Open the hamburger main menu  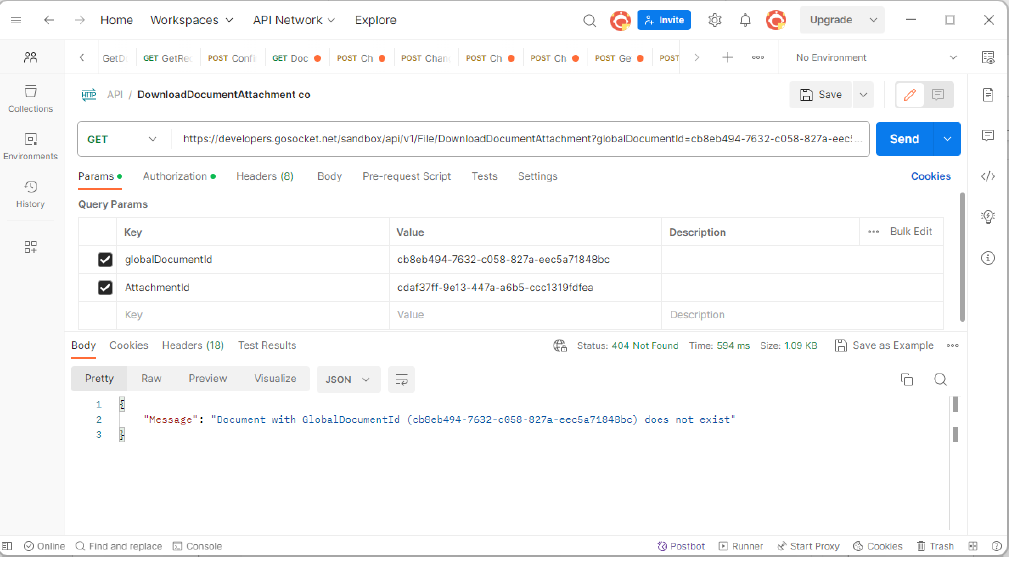pyautogui.click(x=16, y=20)
